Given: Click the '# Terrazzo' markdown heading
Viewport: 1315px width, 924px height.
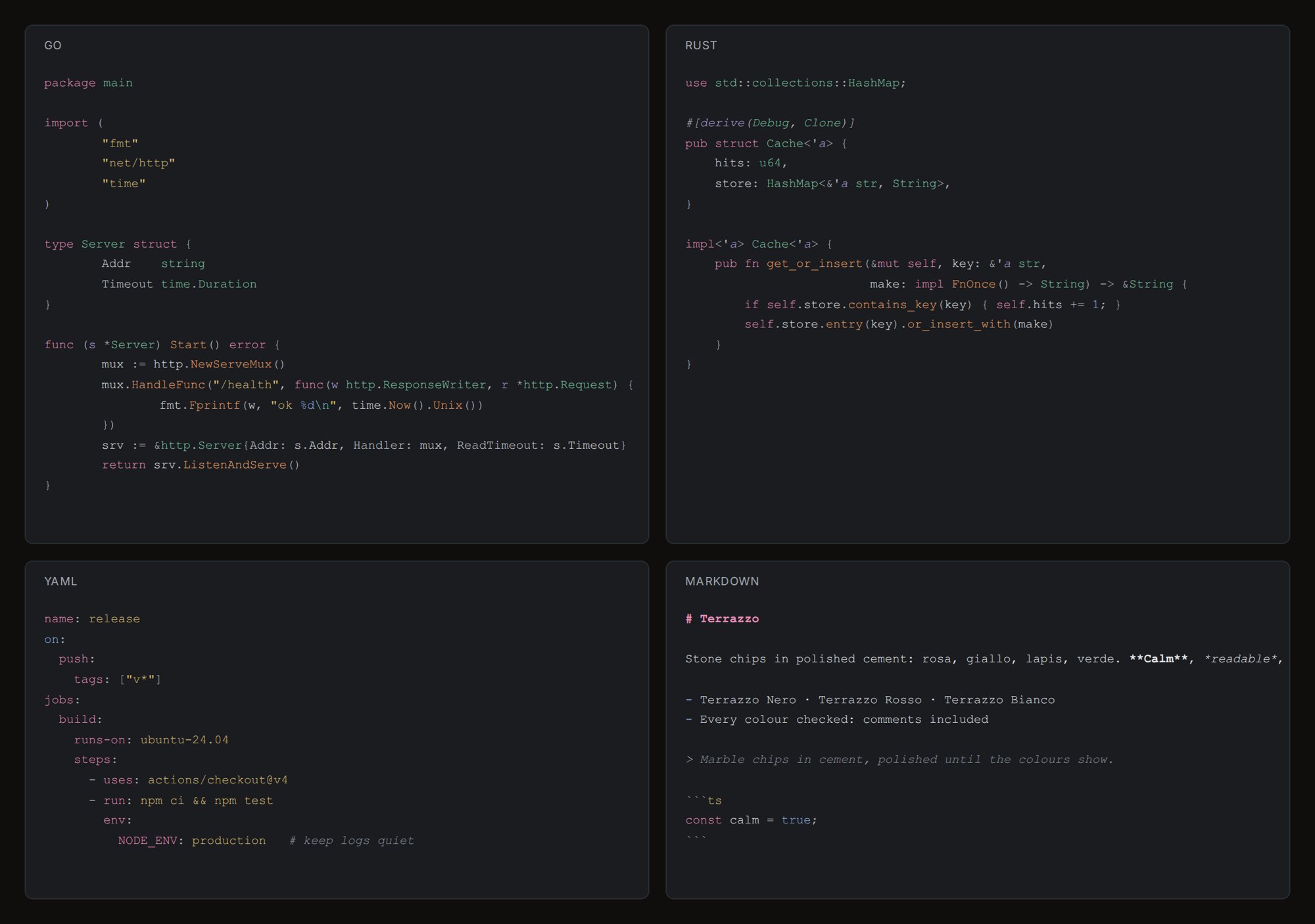Looking at the screenshot, I should [722, 618].
